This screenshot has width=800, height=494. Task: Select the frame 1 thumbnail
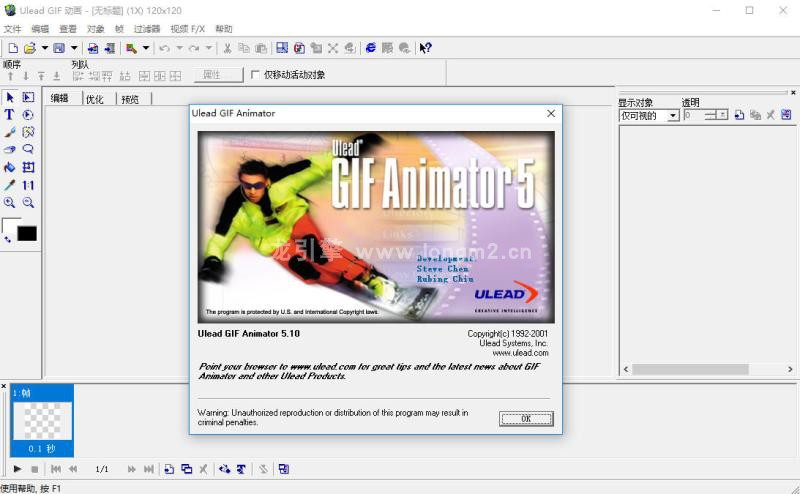click(x=42, y=421)
